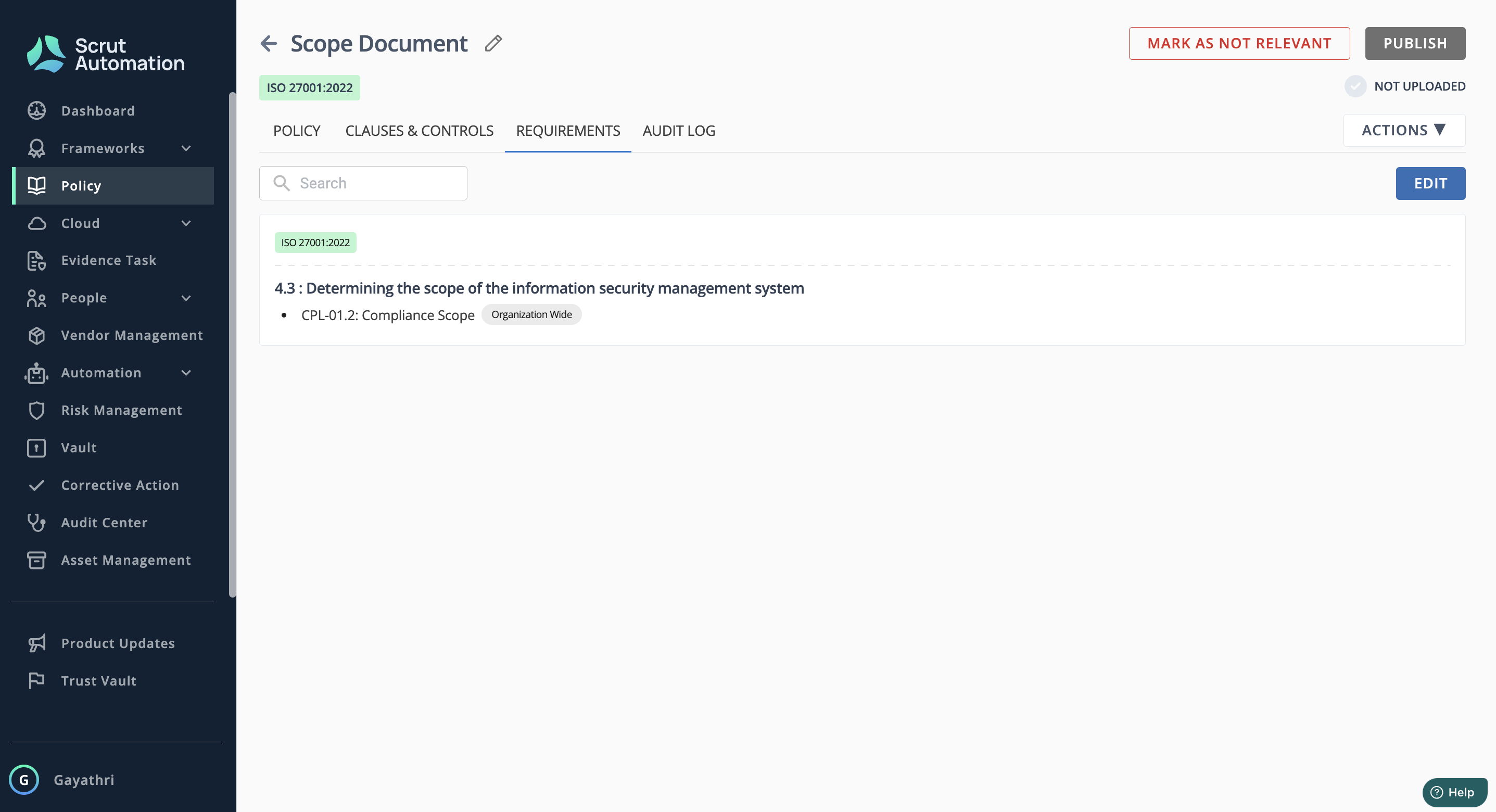Click Mark As Not Relevant button
This screenshot has width=1496, height=812.
pos(1239,44)
